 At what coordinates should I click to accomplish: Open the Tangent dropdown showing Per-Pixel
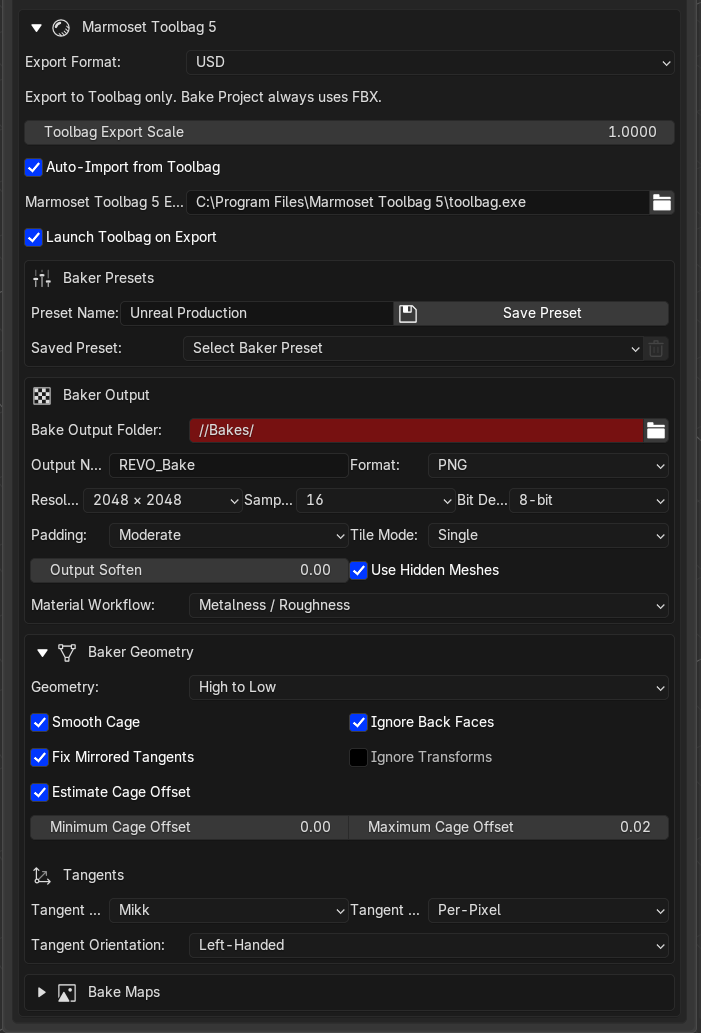click(x=548, y=910)
